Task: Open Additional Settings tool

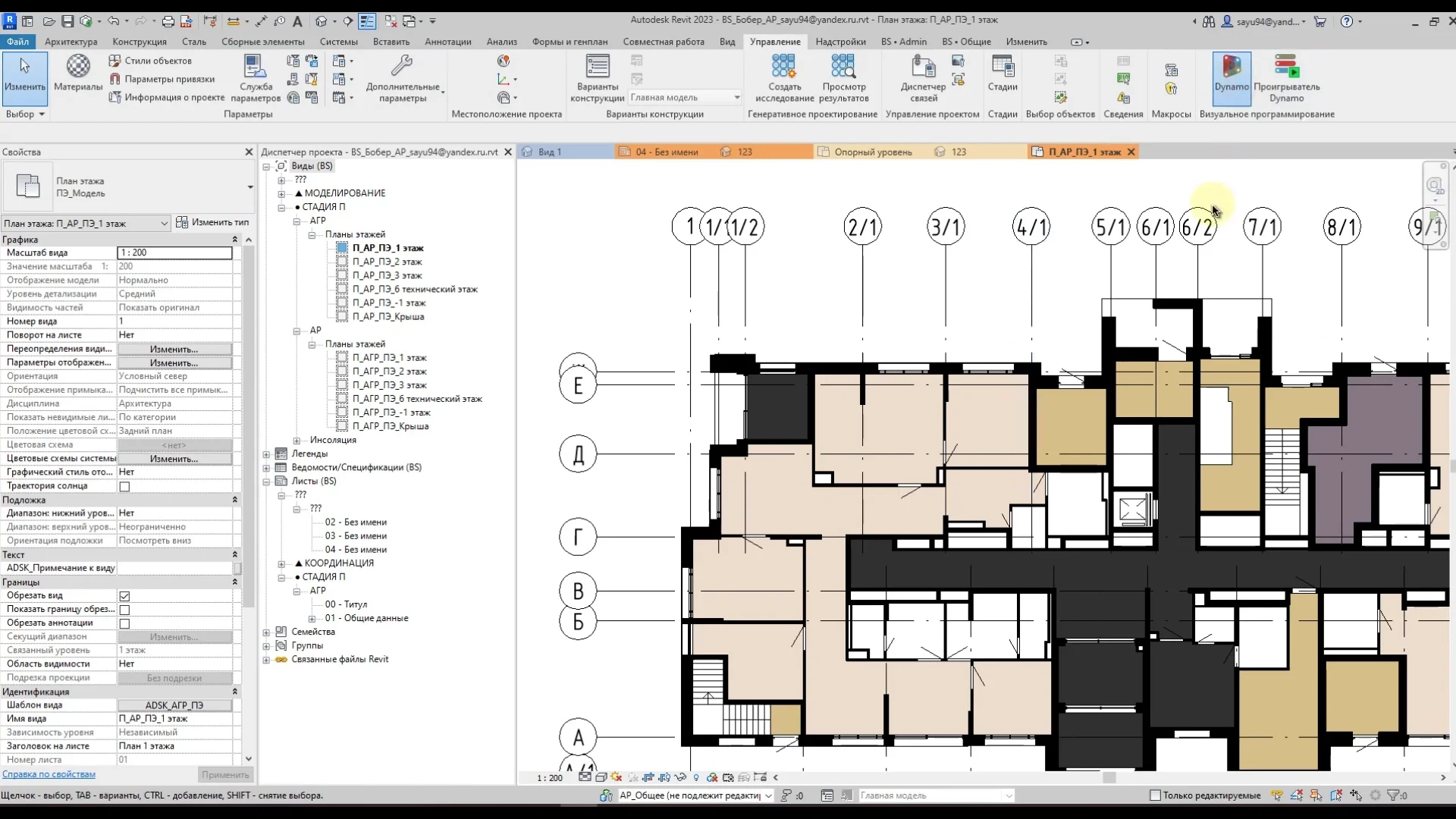Action: tap(403, 78)
